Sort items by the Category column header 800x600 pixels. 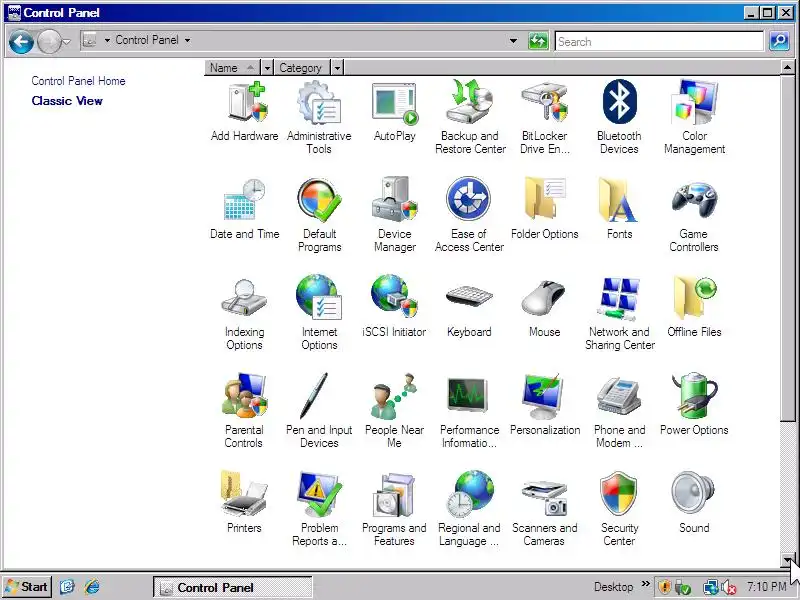[x=302, y=68]
